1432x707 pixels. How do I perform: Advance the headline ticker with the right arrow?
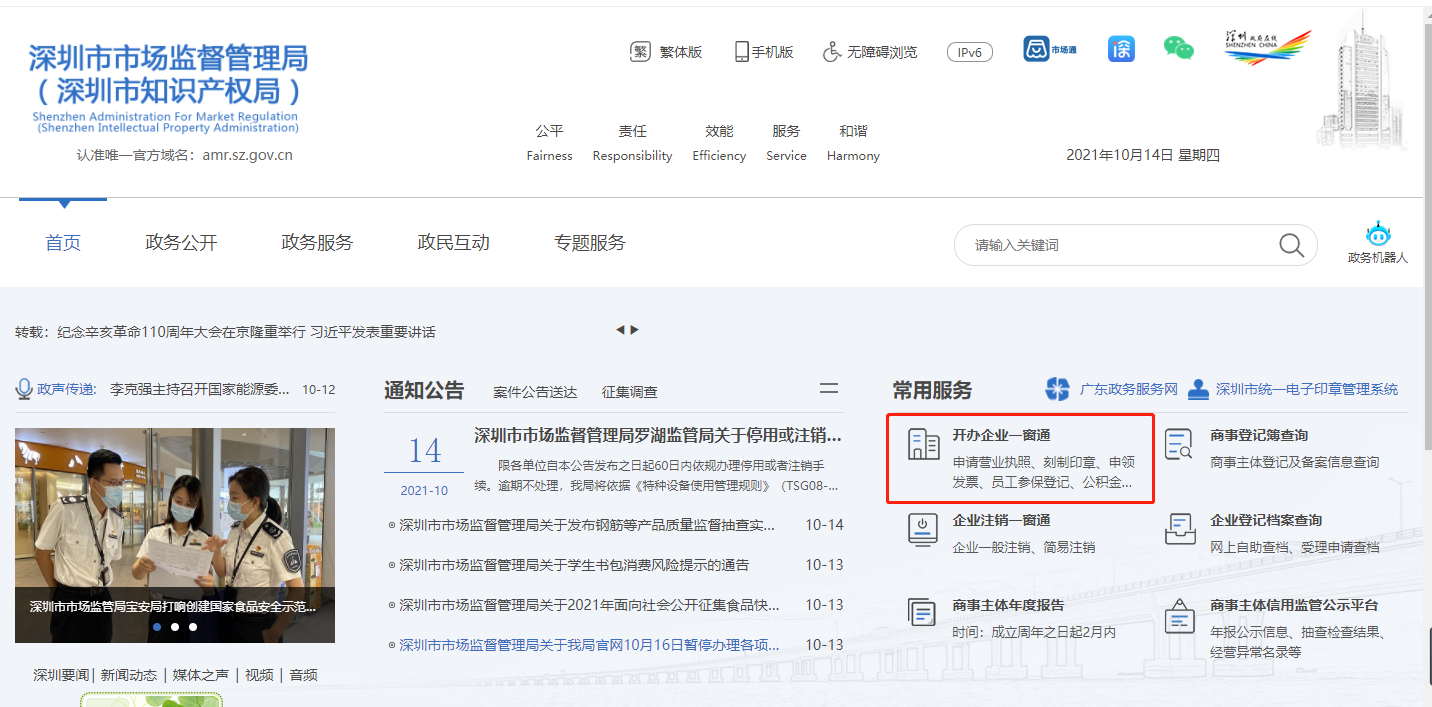tap(636, 329)
